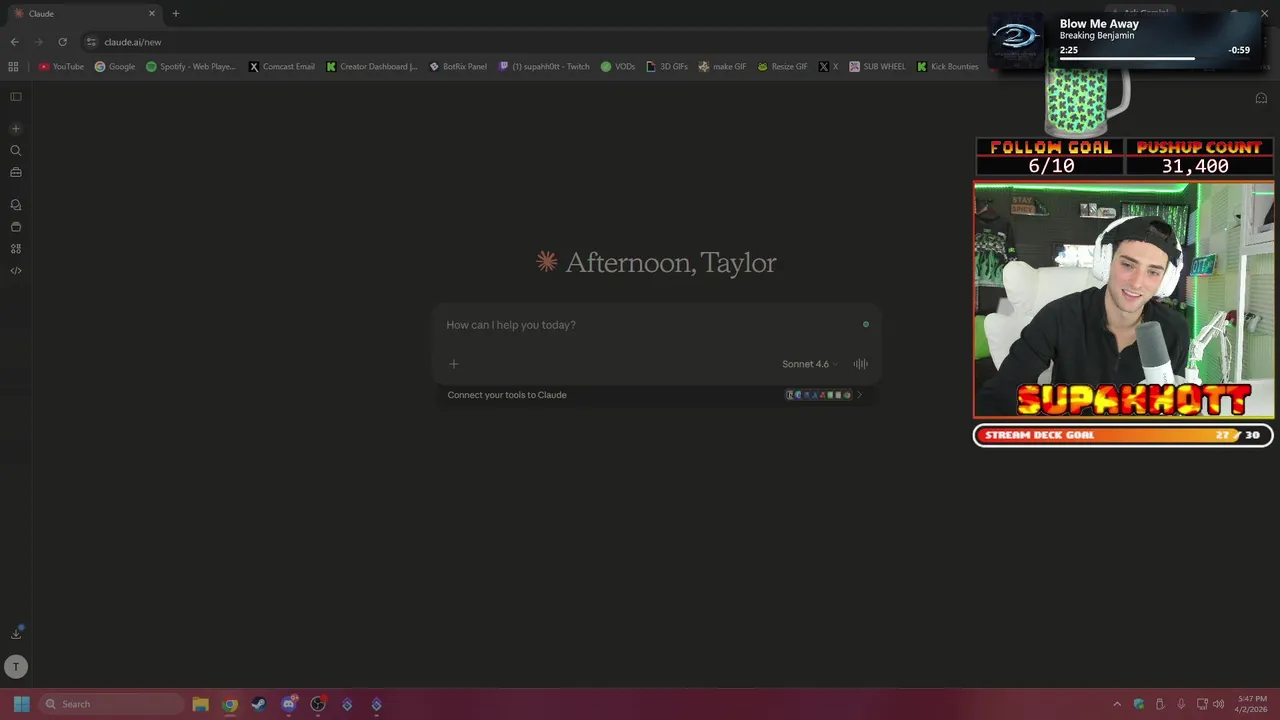
Task: Open the projects icon in Claude sidebar
Action: tap(16, 227)
